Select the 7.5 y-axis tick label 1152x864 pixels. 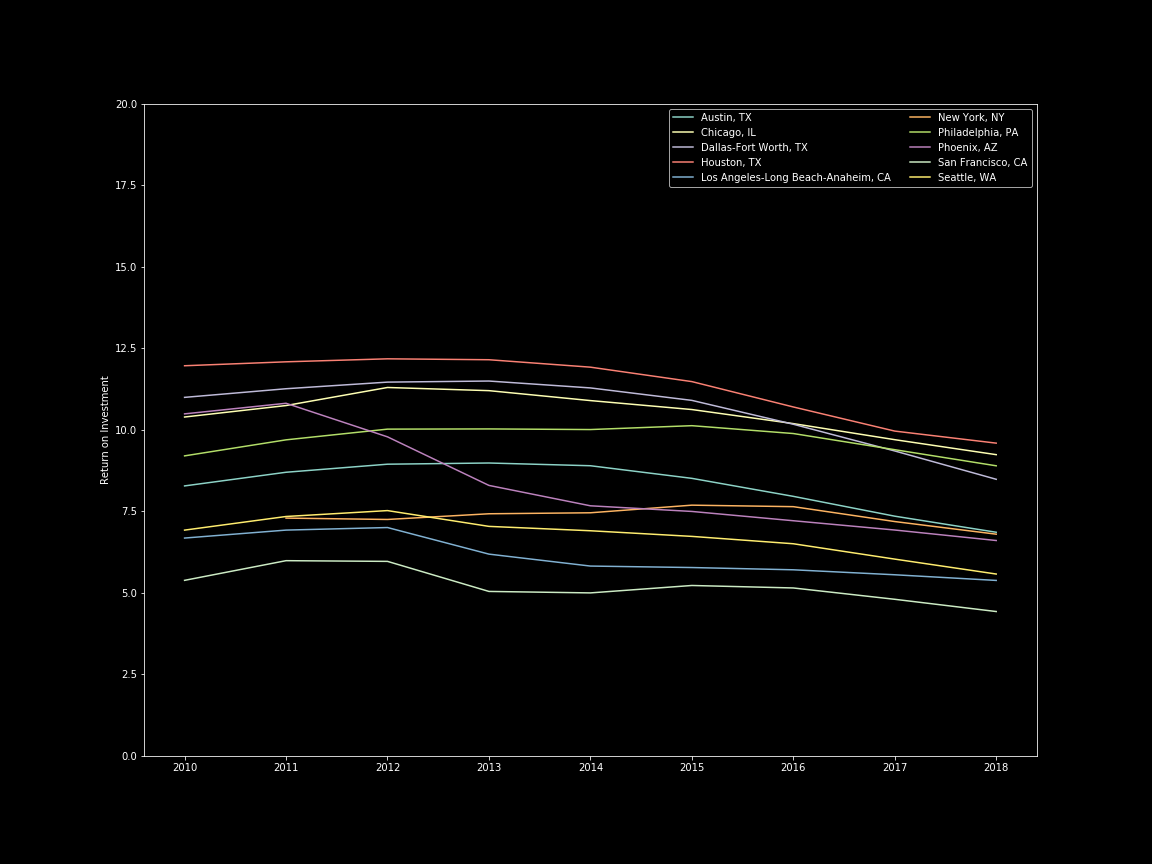point(129,512)
